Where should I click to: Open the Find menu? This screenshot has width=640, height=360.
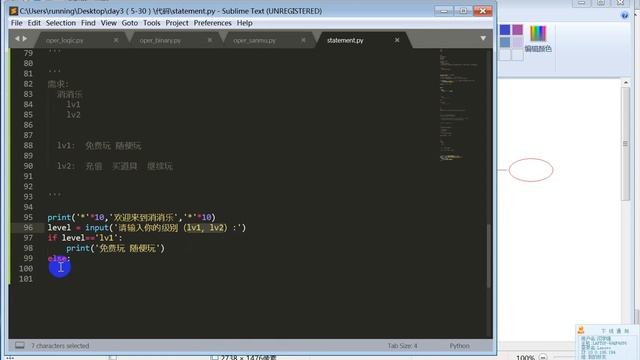(88, 23)
